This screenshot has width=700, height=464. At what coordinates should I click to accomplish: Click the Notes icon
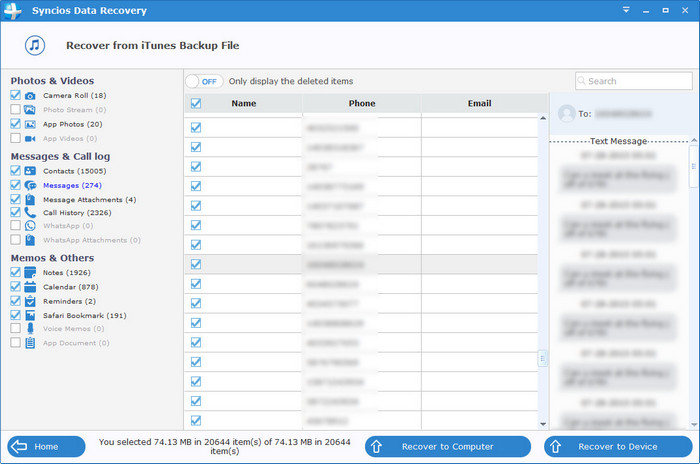(30, 272)
